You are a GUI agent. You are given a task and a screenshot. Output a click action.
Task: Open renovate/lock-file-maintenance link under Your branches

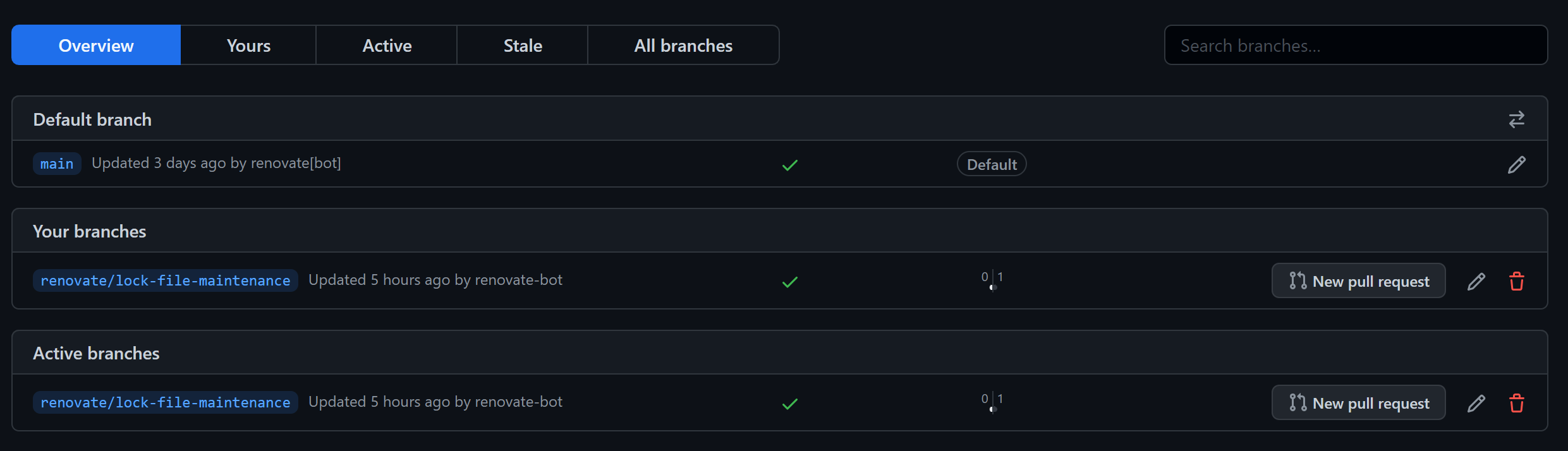pyautogui.click(x=165, y=280)
